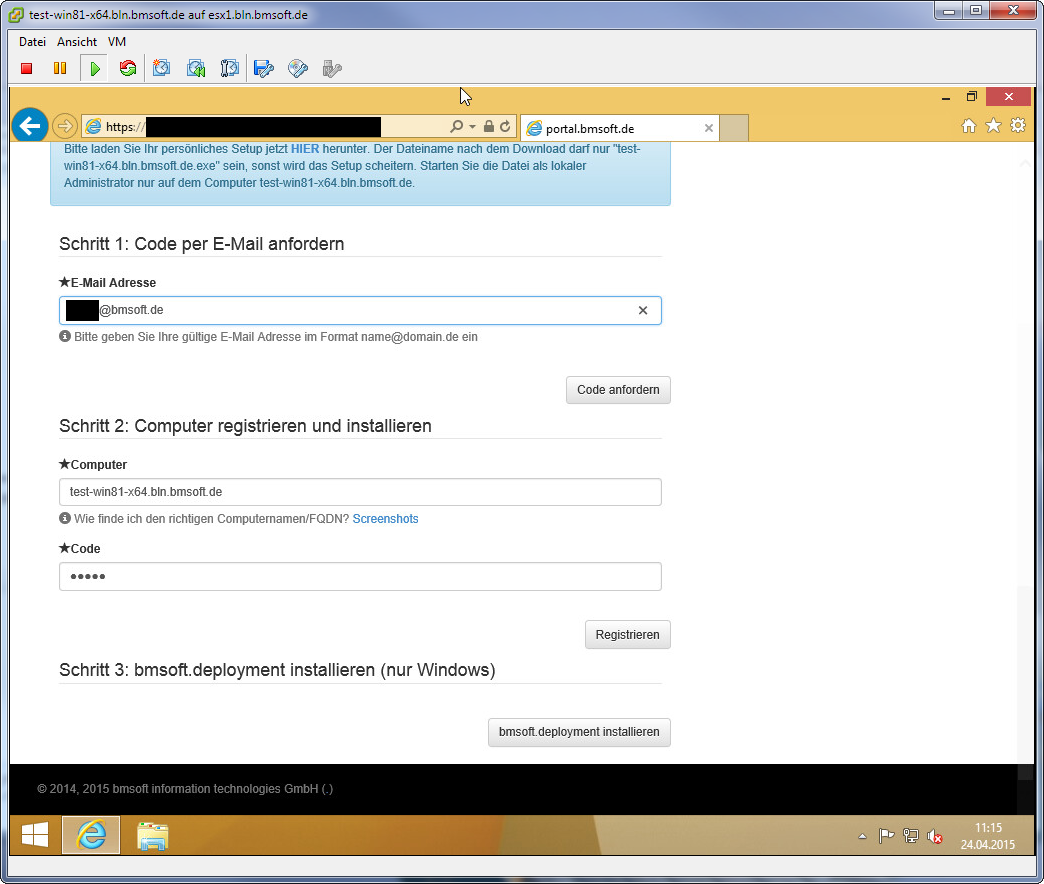Go forward in Internet Explorer

click(x=65, y=126)
